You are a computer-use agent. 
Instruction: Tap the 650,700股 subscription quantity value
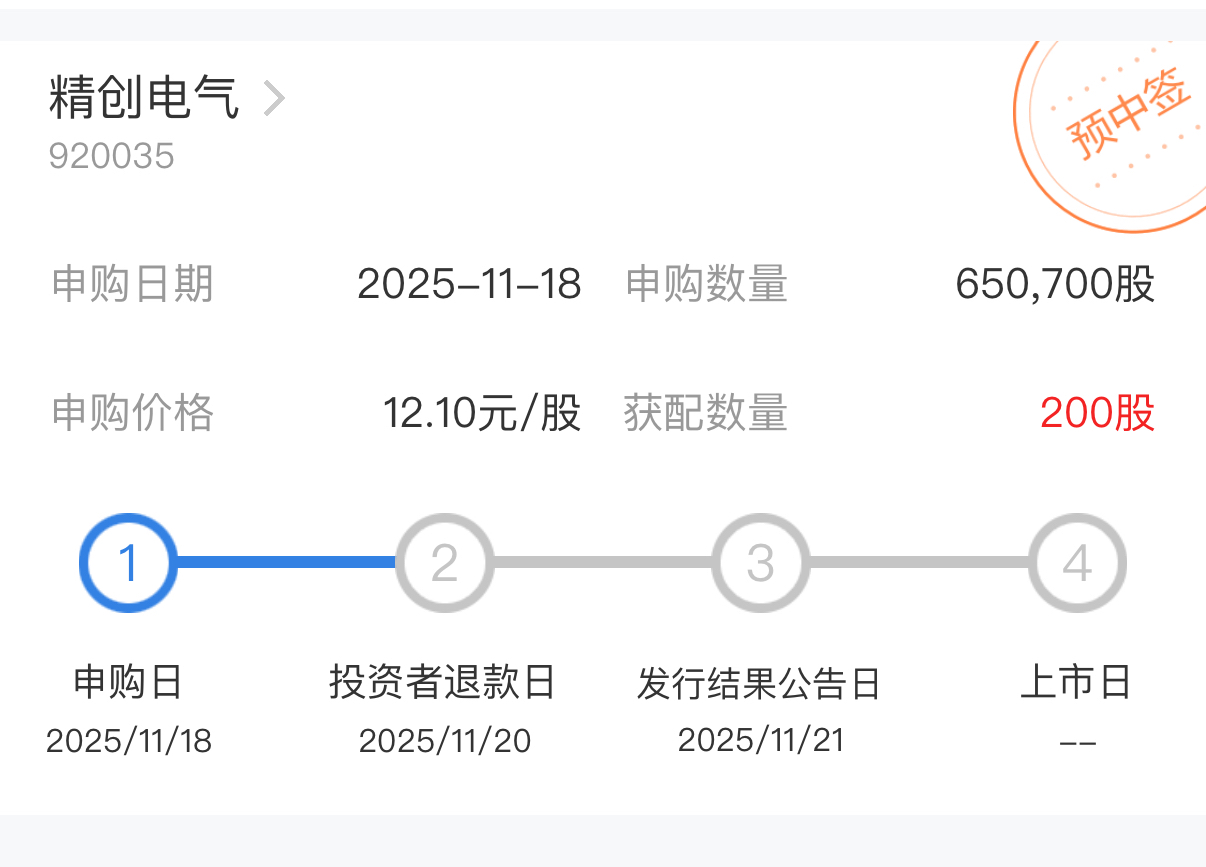tap(1055, 285)
